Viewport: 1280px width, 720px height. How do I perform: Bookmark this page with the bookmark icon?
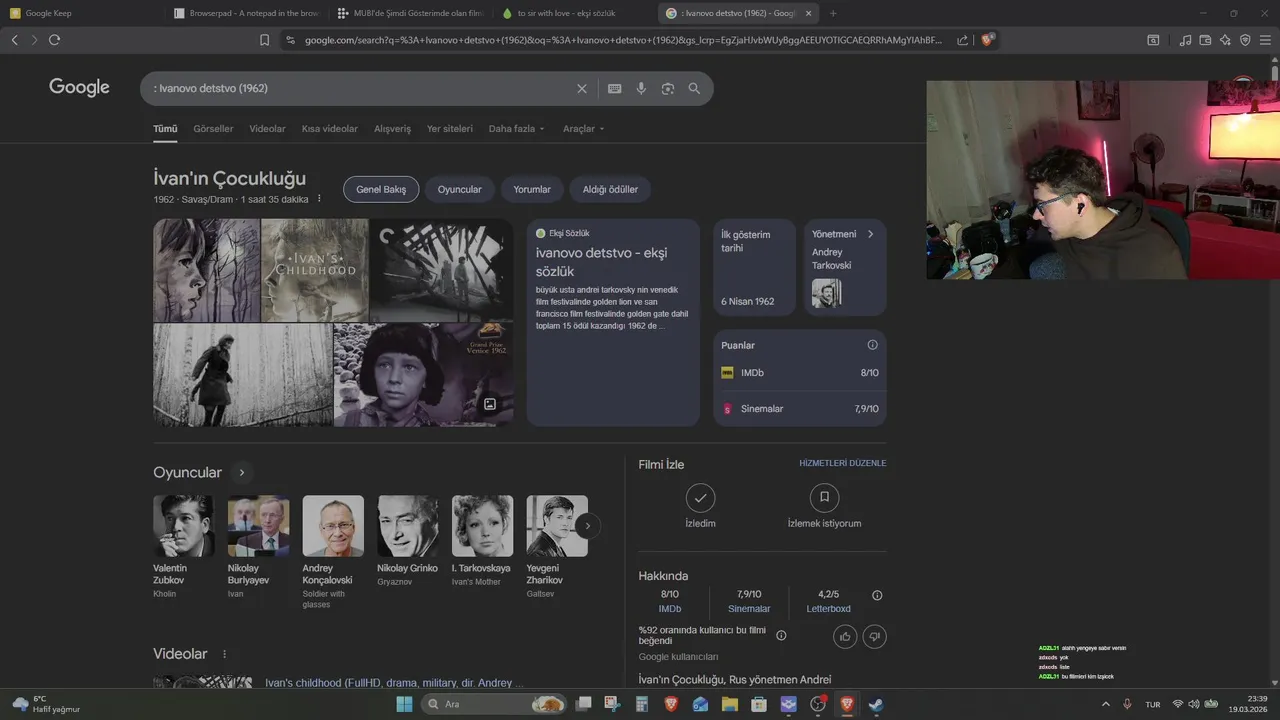click(265, 40)
